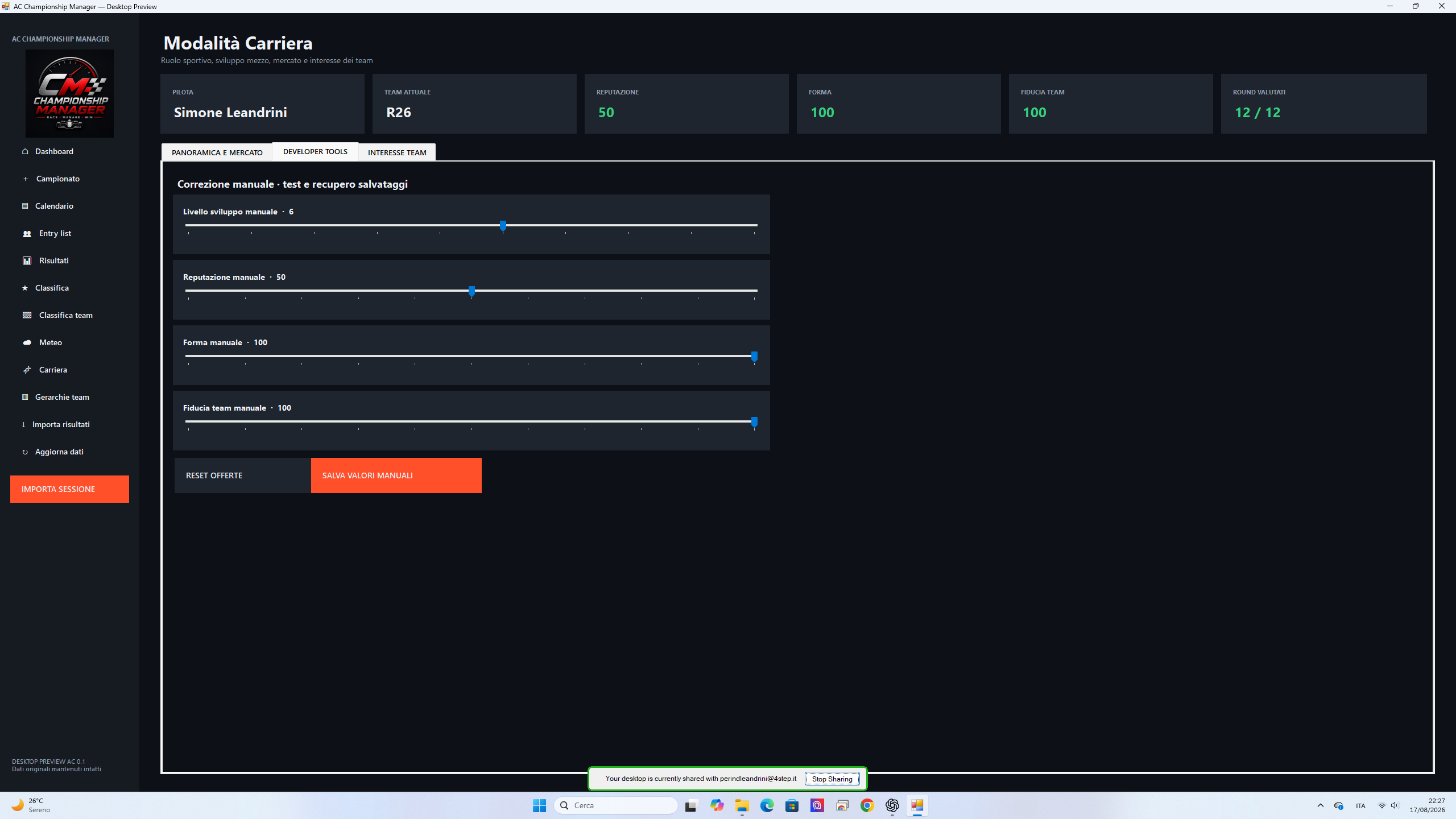Click the ITA language indicator
Viewport: 1456px width, 819px height.
click(x=1360, y=806)
